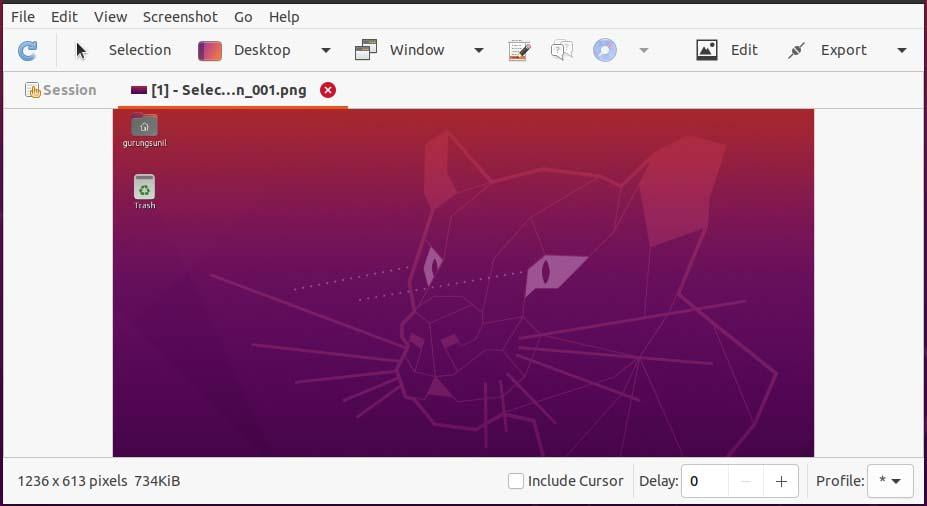
Task: Open the Profile dropdown
Action: point(890,481)
